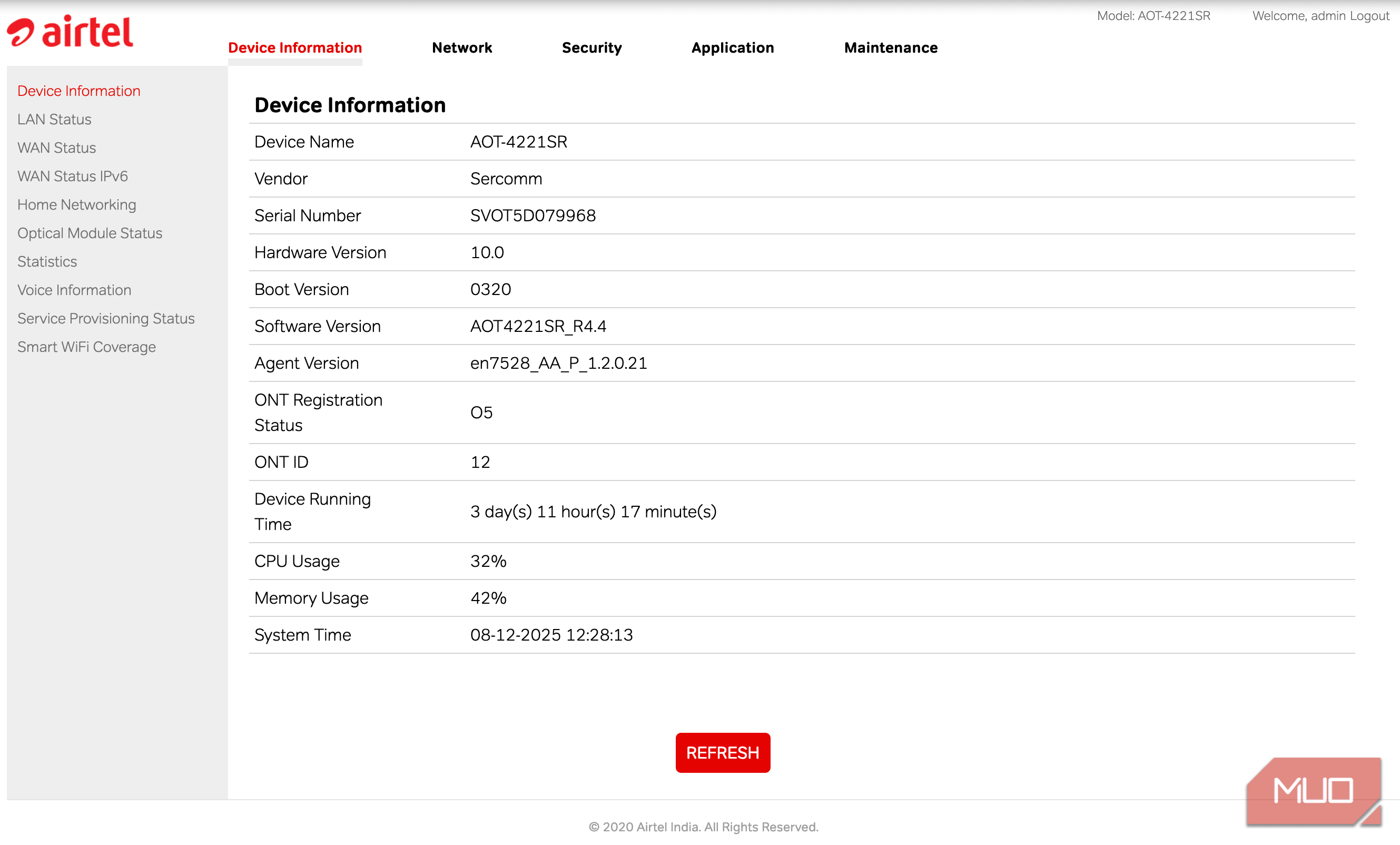Open the Security tab
Screen dimensions: 1400x845
591,48
